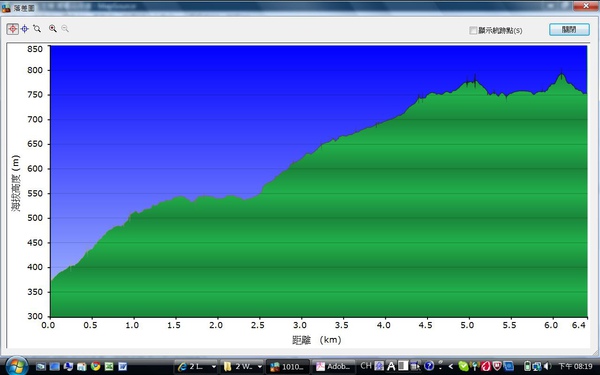600x375 pixels.
Task: Click the green tray icon
Action: (x=464, y=366)
